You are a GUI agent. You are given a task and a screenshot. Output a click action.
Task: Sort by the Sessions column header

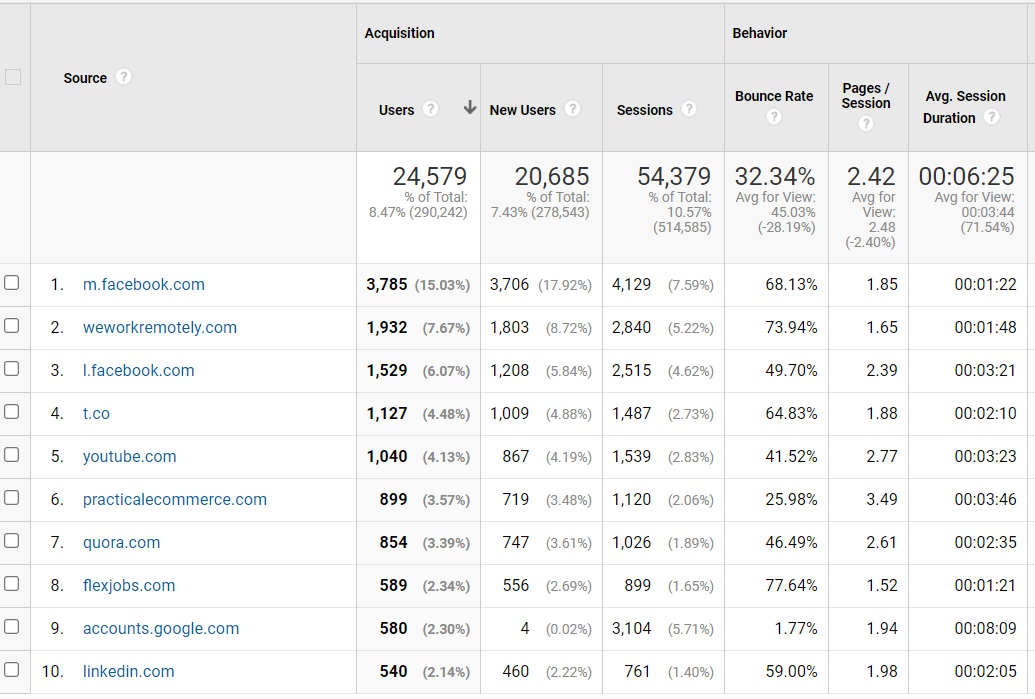pos(644,110)
